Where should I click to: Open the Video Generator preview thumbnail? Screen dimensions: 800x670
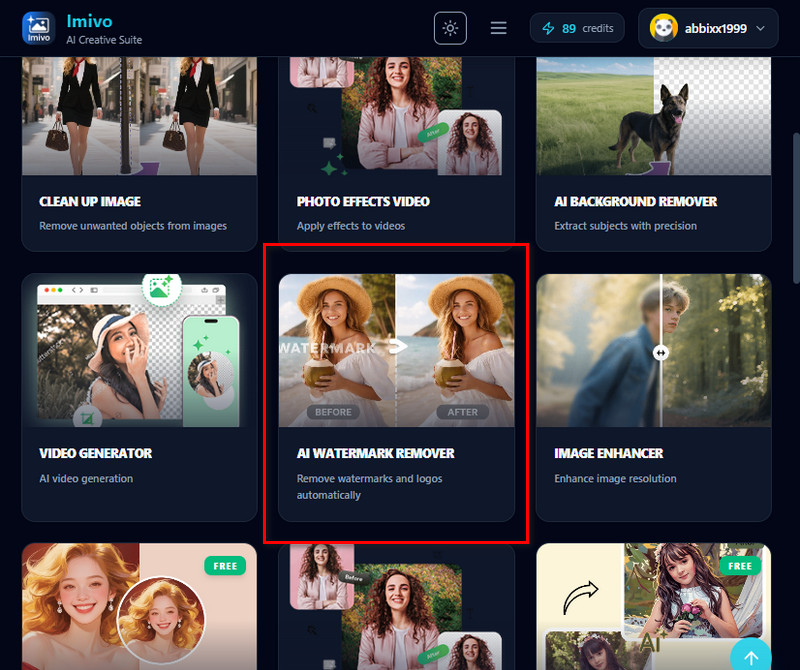139,350
